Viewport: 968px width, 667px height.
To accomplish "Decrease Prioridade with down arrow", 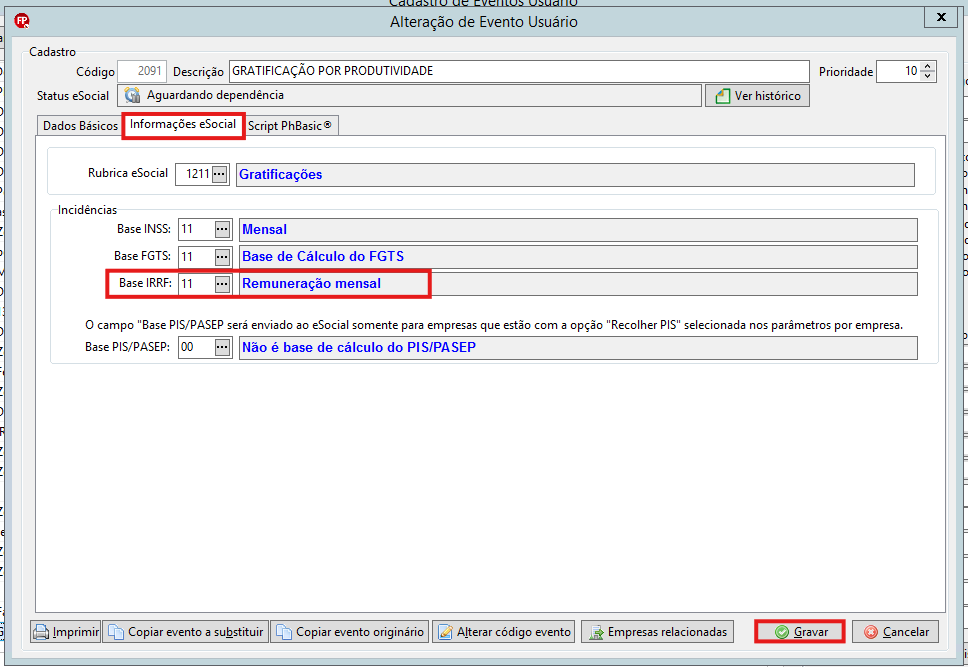I will (927, 76).
